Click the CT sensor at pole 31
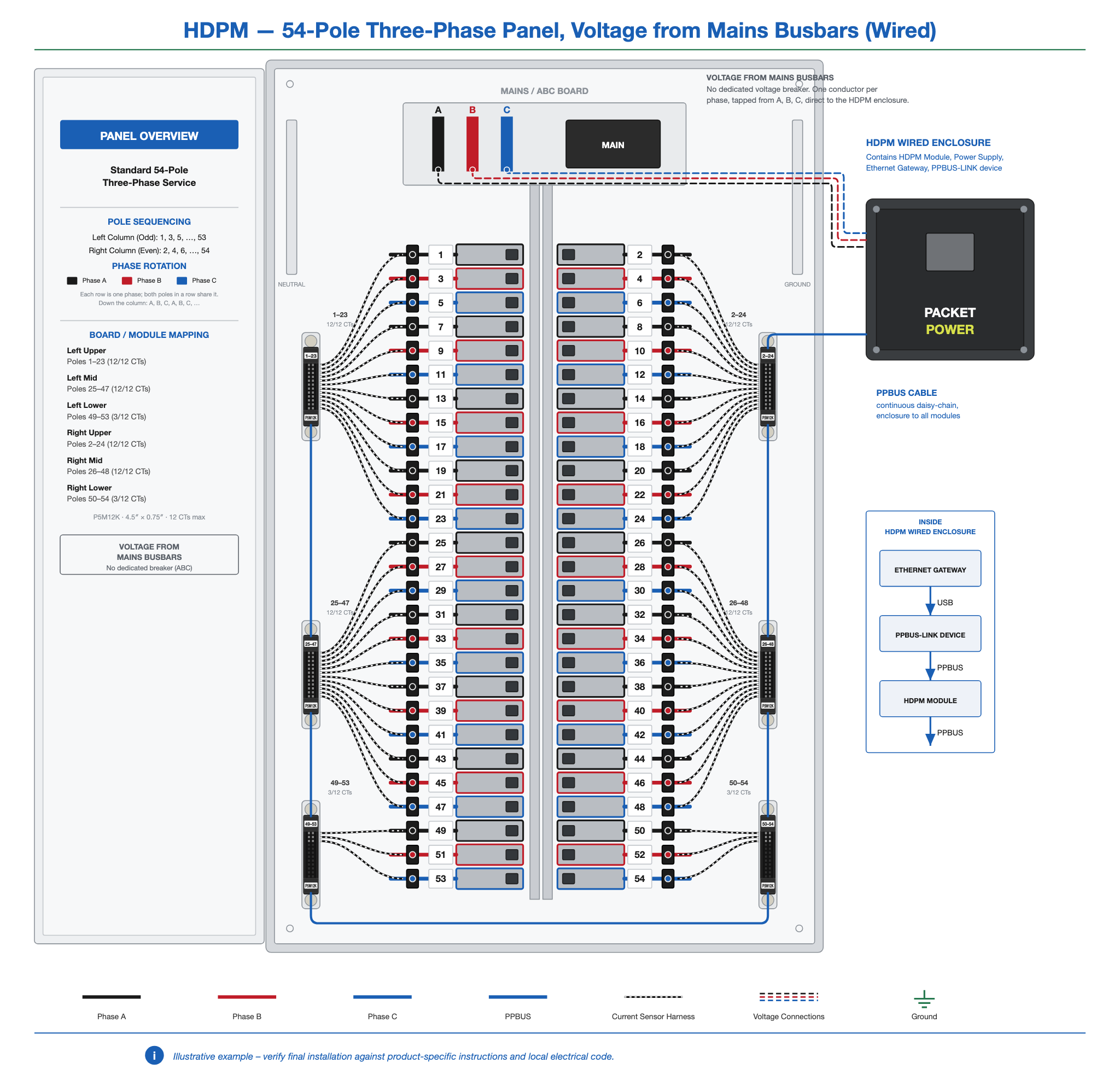 pos(412,615)
